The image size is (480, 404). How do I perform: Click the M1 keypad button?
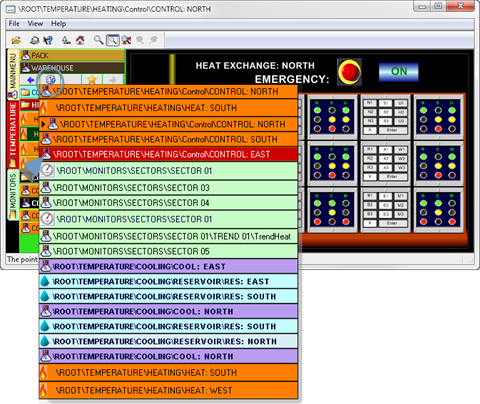click(x=401, y=196)
